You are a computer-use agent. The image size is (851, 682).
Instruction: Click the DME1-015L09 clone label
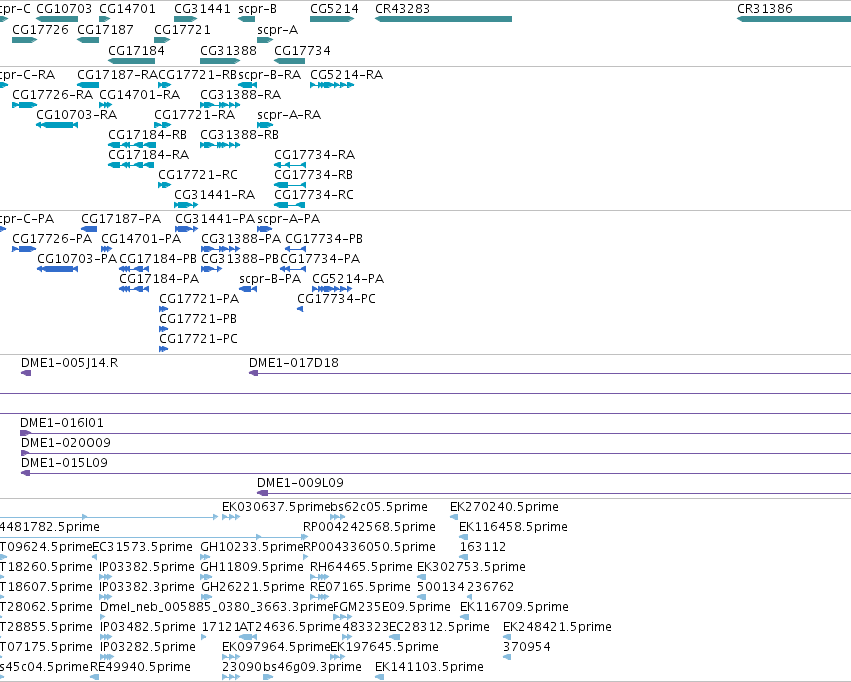(64, 463)
